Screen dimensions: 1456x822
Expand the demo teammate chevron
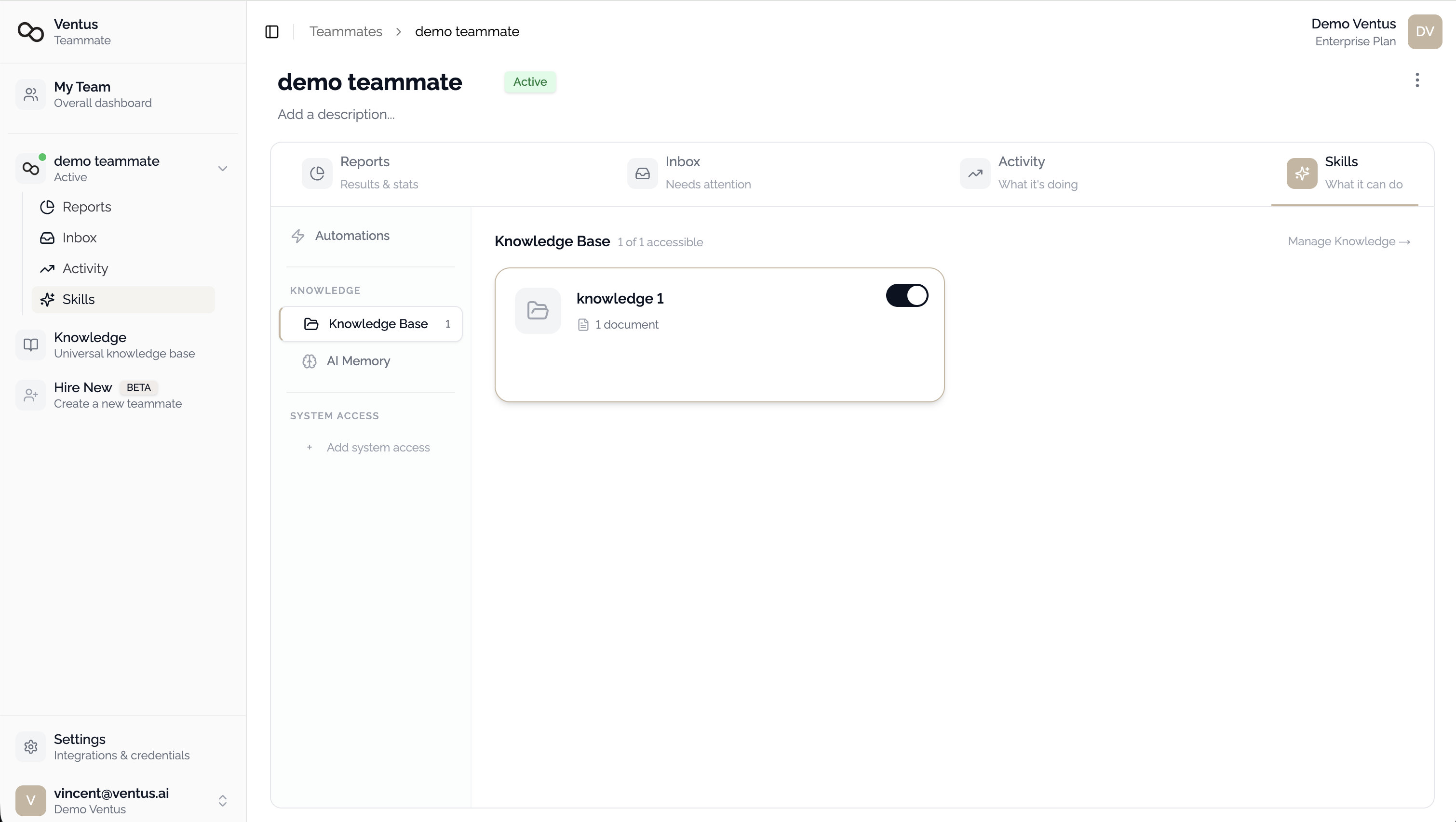pyautogui.click(x=223, y=168)
